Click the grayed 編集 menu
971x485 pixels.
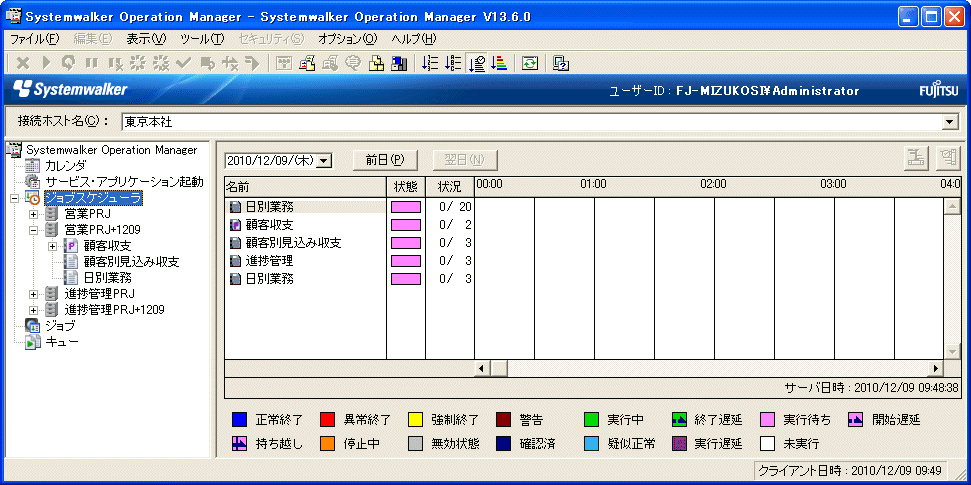tap(93, 38)
